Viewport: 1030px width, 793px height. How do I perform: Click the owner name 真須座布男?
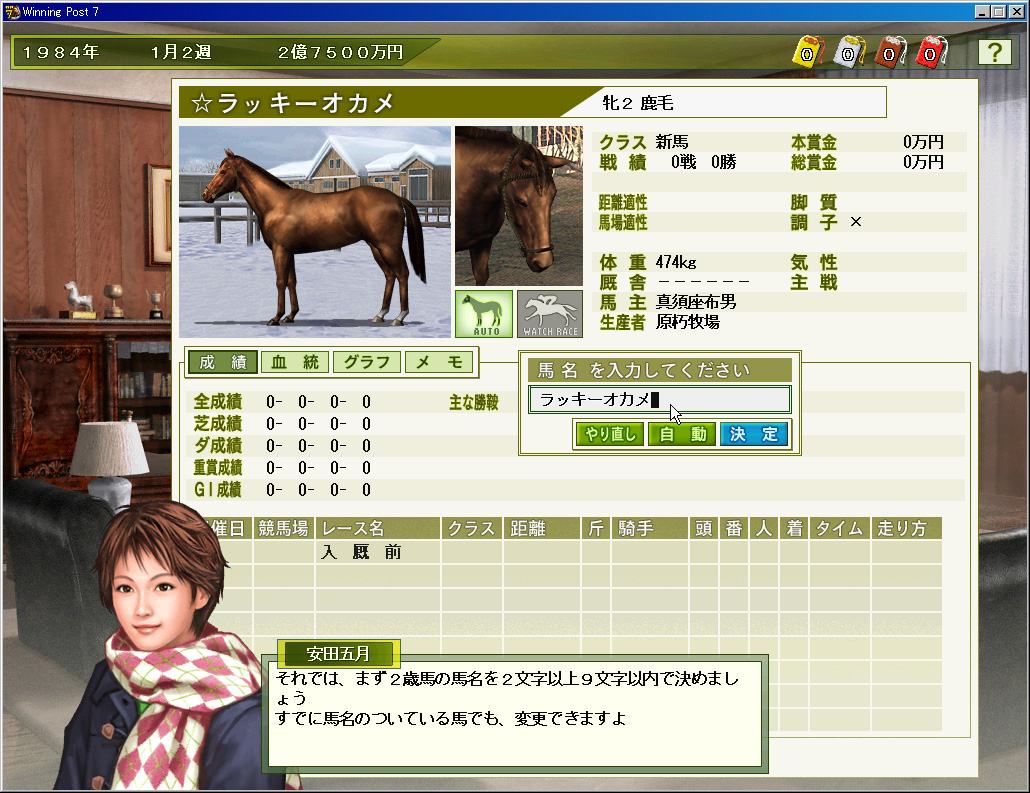tap(696, 302)
